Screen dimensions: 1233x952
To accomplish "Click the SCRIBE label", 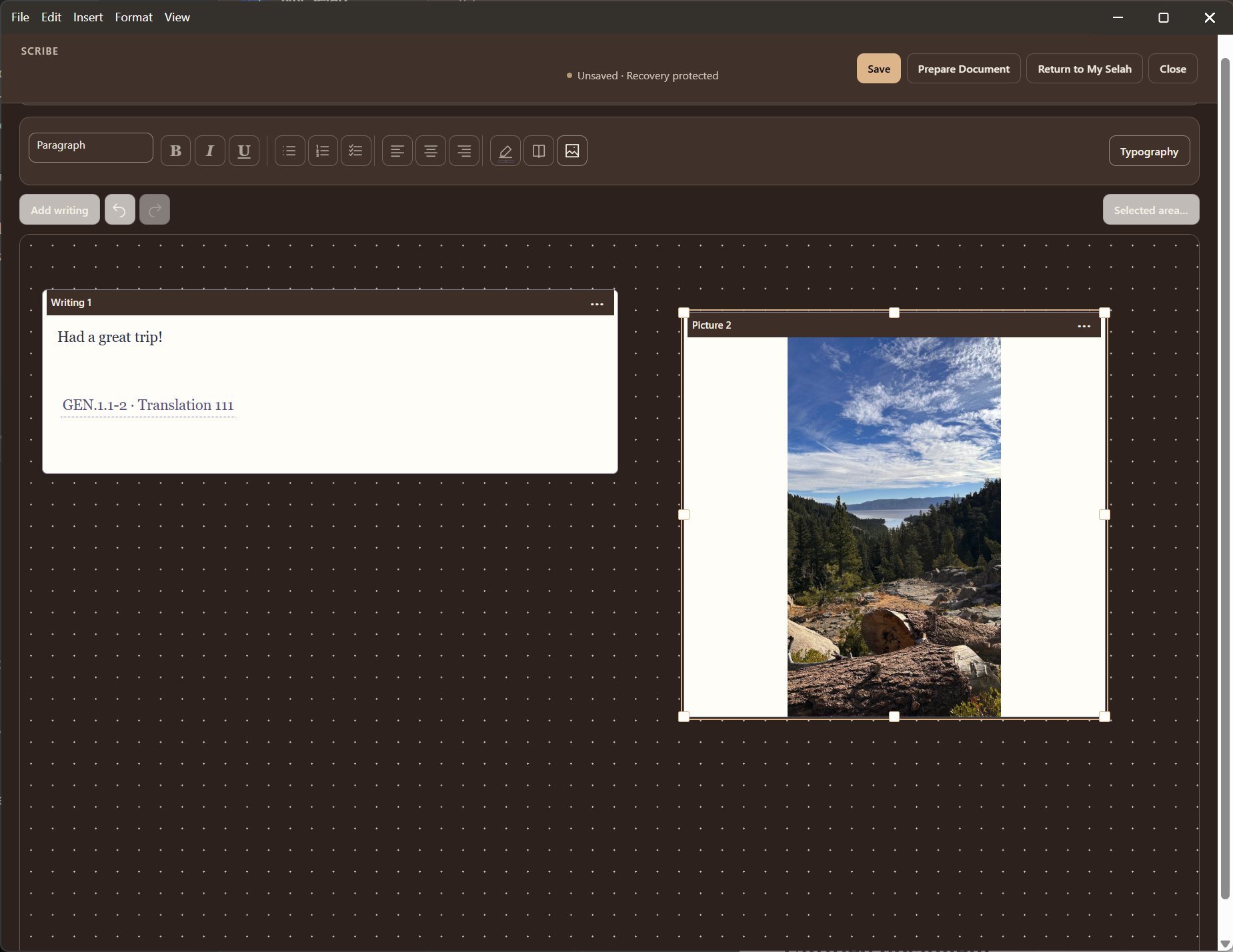I will [39, 51].
